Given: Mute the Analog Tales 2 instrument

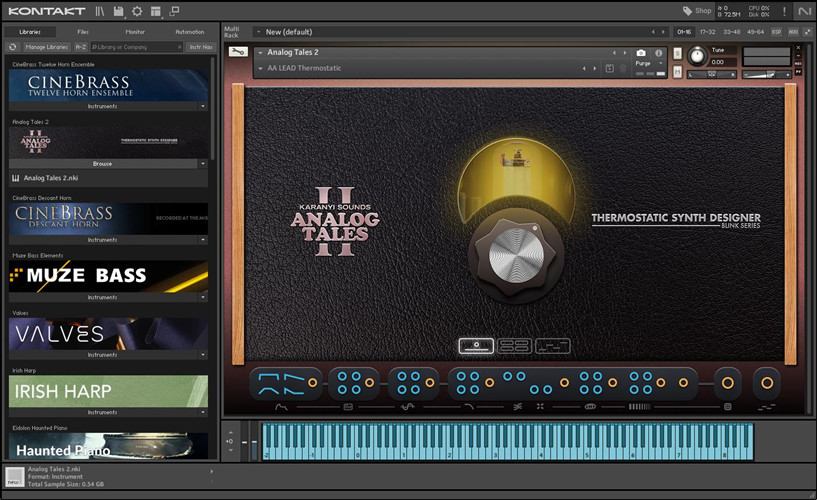Looking at the screenshot, I should [x=678, y=72].
